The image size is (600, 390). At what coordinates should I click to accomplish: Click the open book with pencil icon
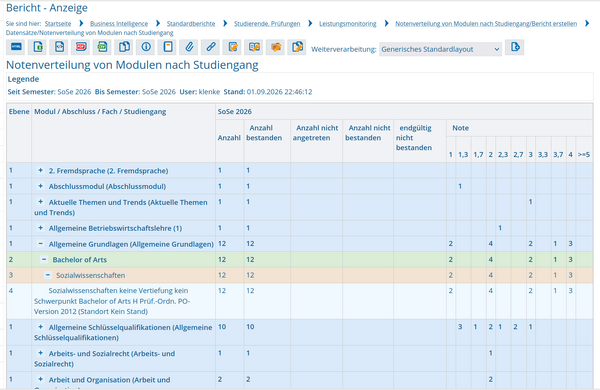254,47
